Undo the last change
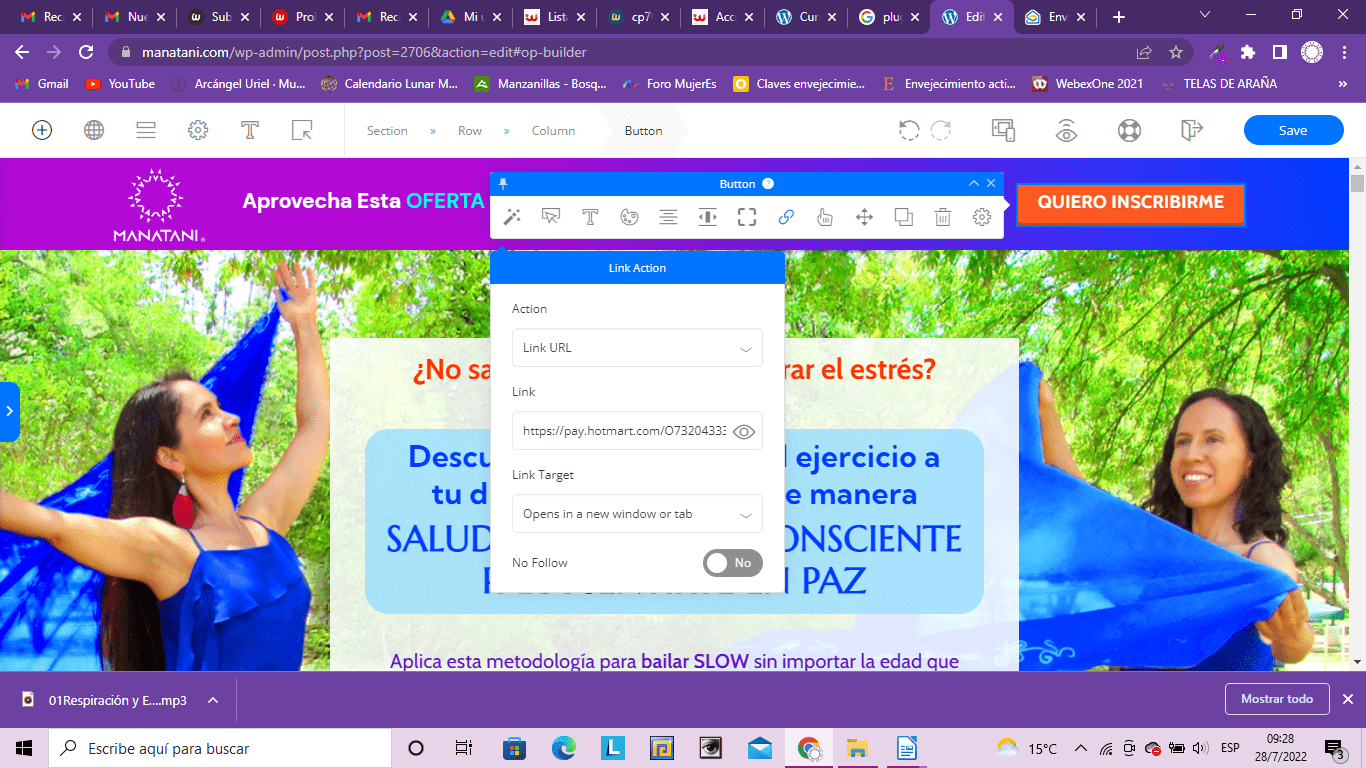The height and width of the screenshot is (768, 1366). (908, 130)
